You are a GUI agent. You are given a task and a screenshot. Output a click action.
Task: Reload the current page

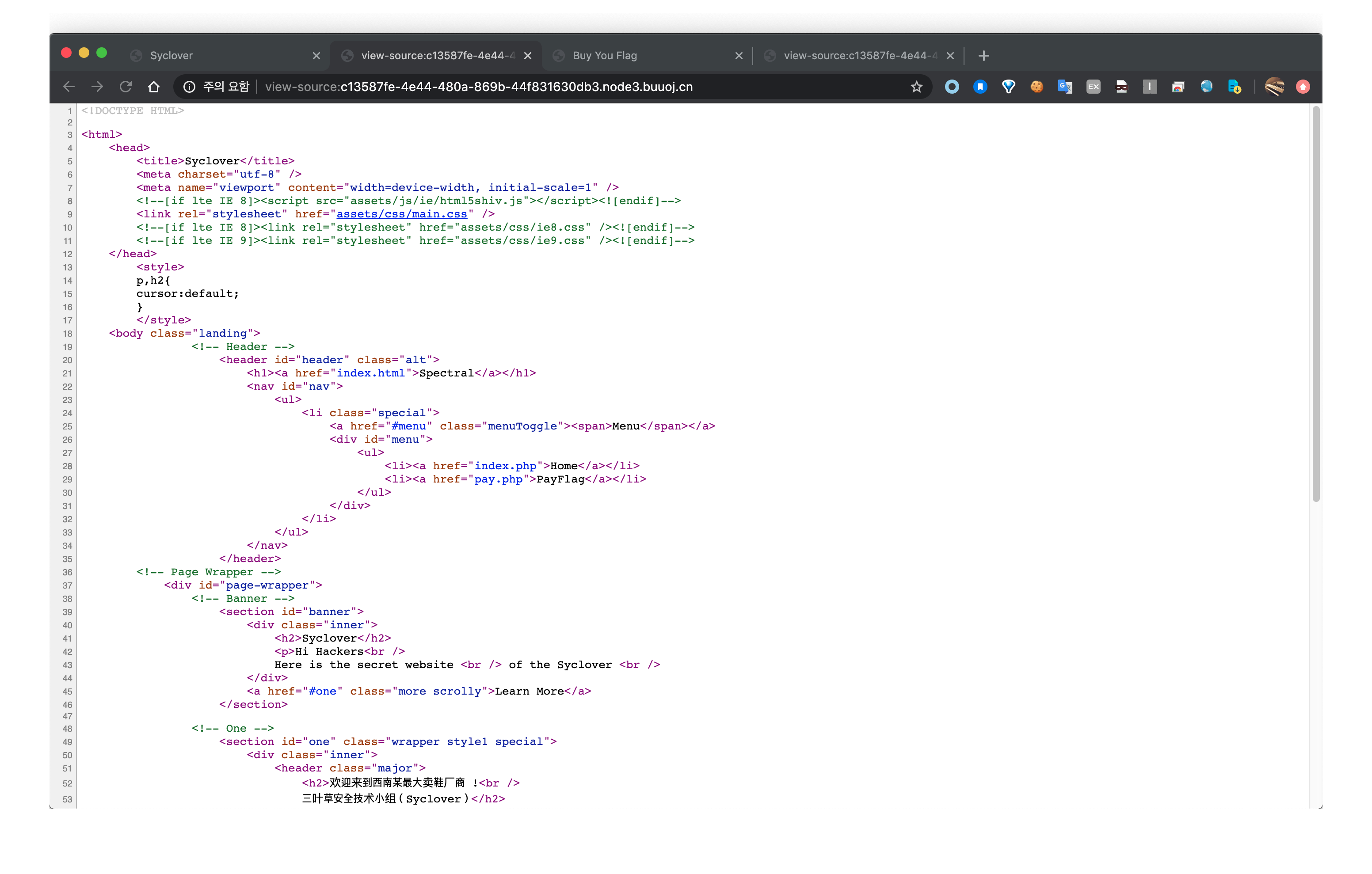point(126,87)
